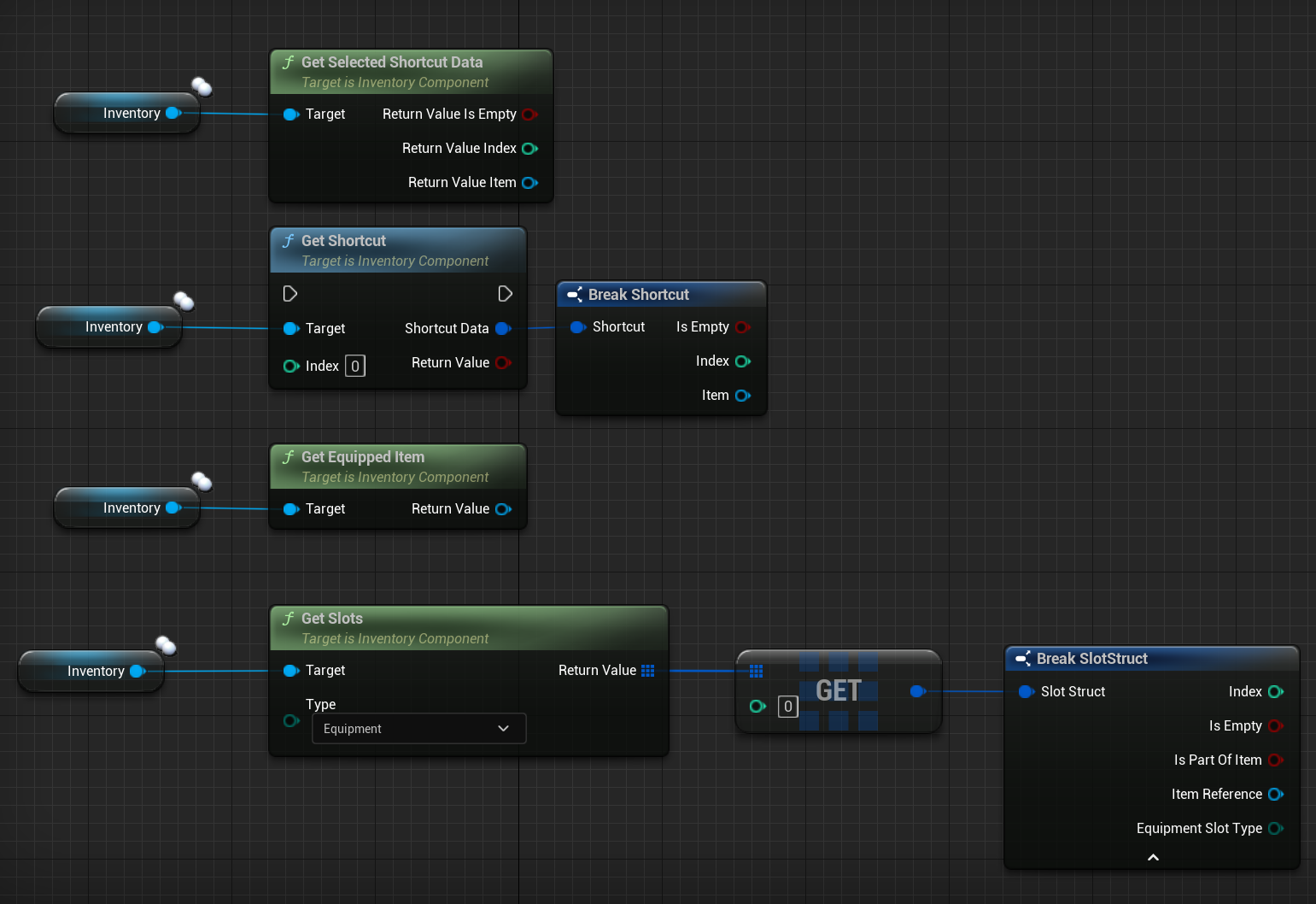Click Get Slots Return Value array pin
The image size is (1316, 904).
(x=647, y=671)
